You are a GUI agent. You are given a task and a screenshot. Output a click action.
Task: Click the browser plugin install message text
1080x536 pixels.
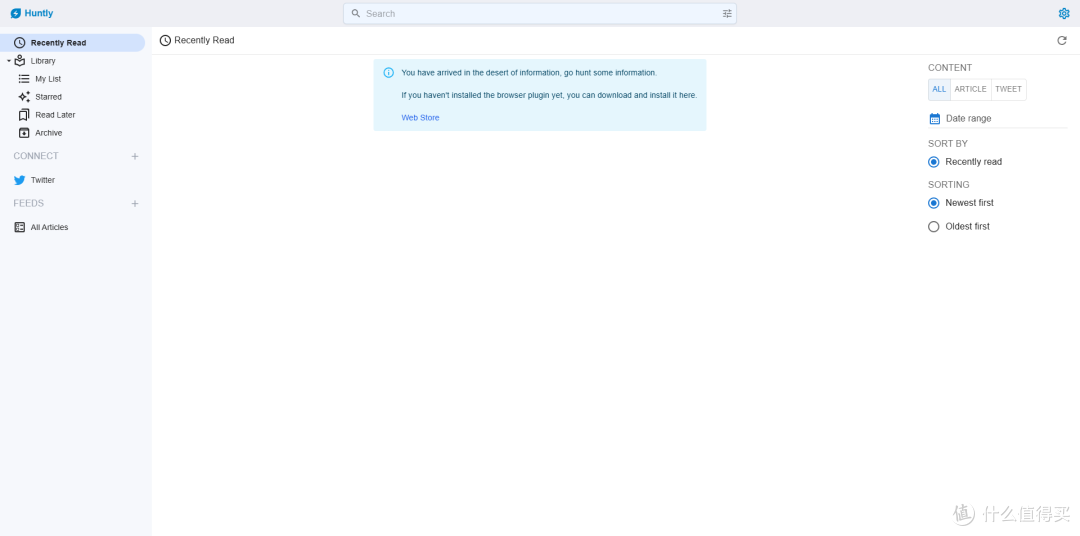549,95
